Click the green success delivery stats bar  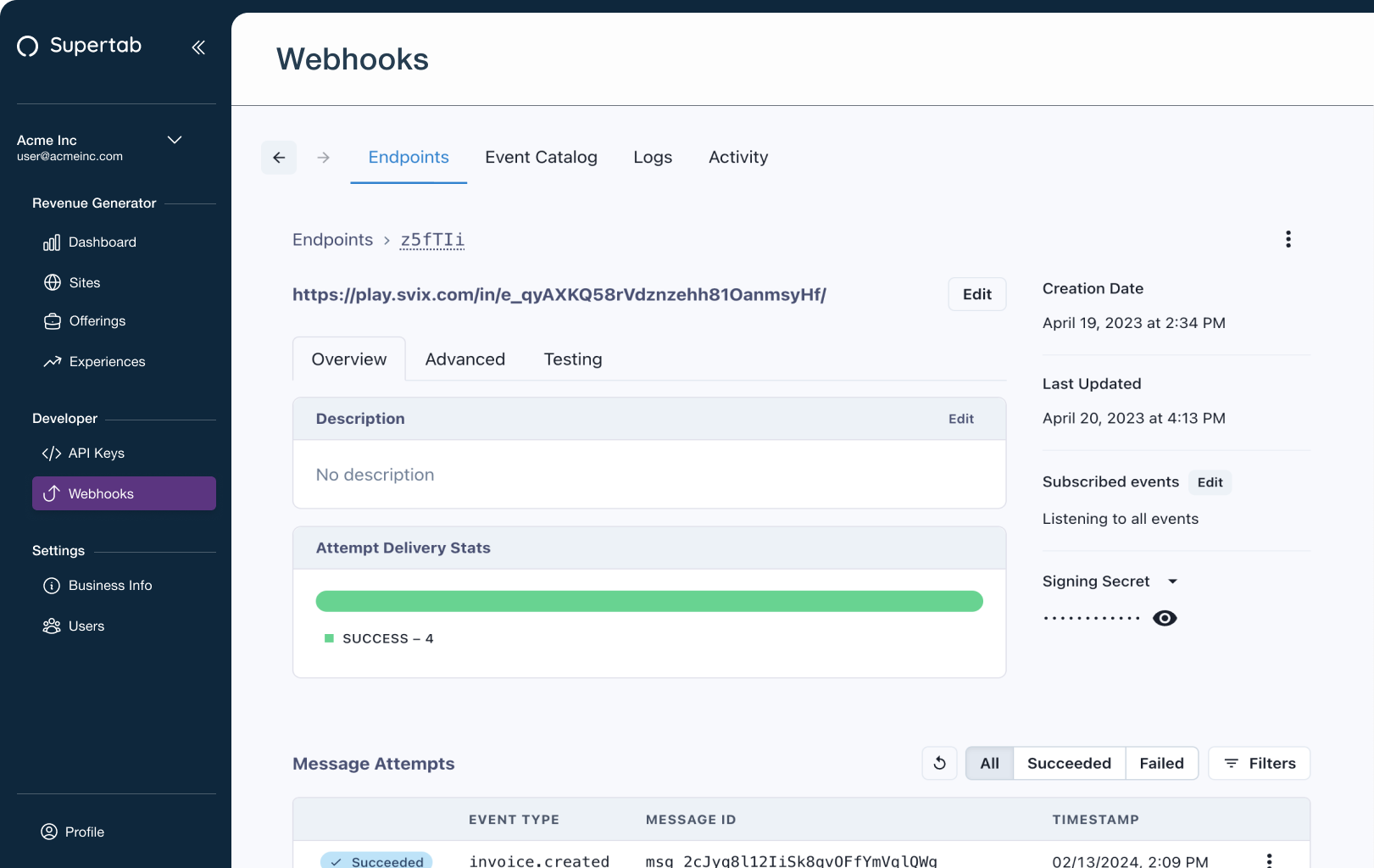click(649, 601)
